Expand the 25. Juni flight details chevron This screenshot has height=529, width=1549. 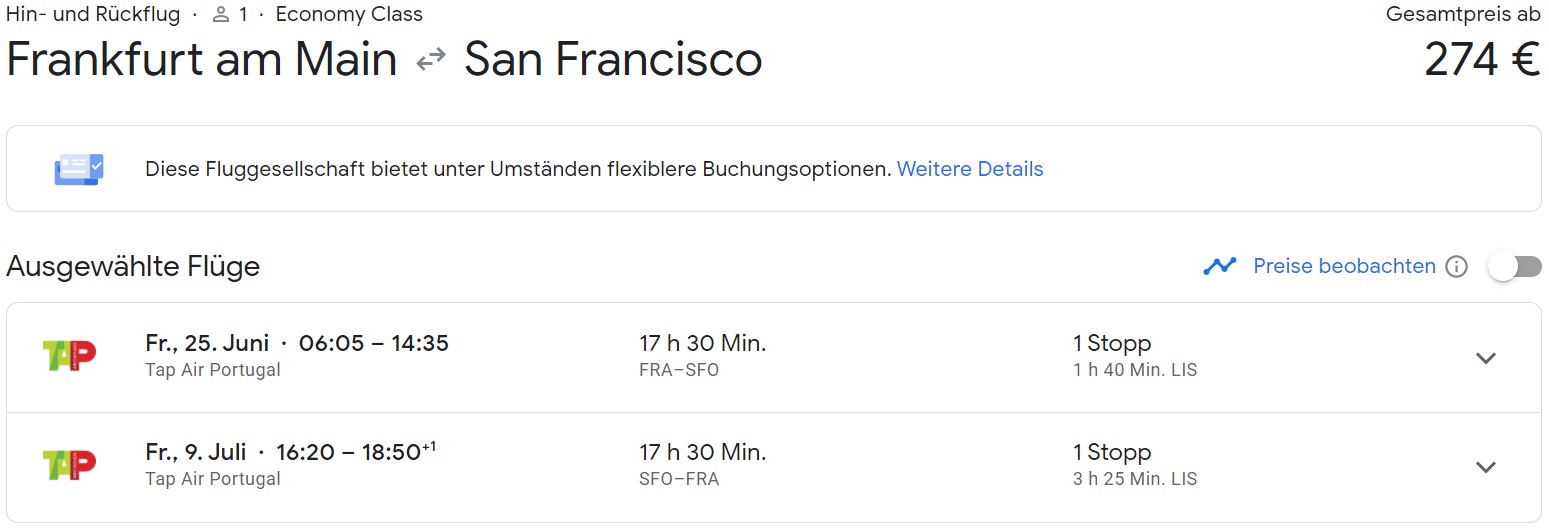click(x=1486, y=358)
